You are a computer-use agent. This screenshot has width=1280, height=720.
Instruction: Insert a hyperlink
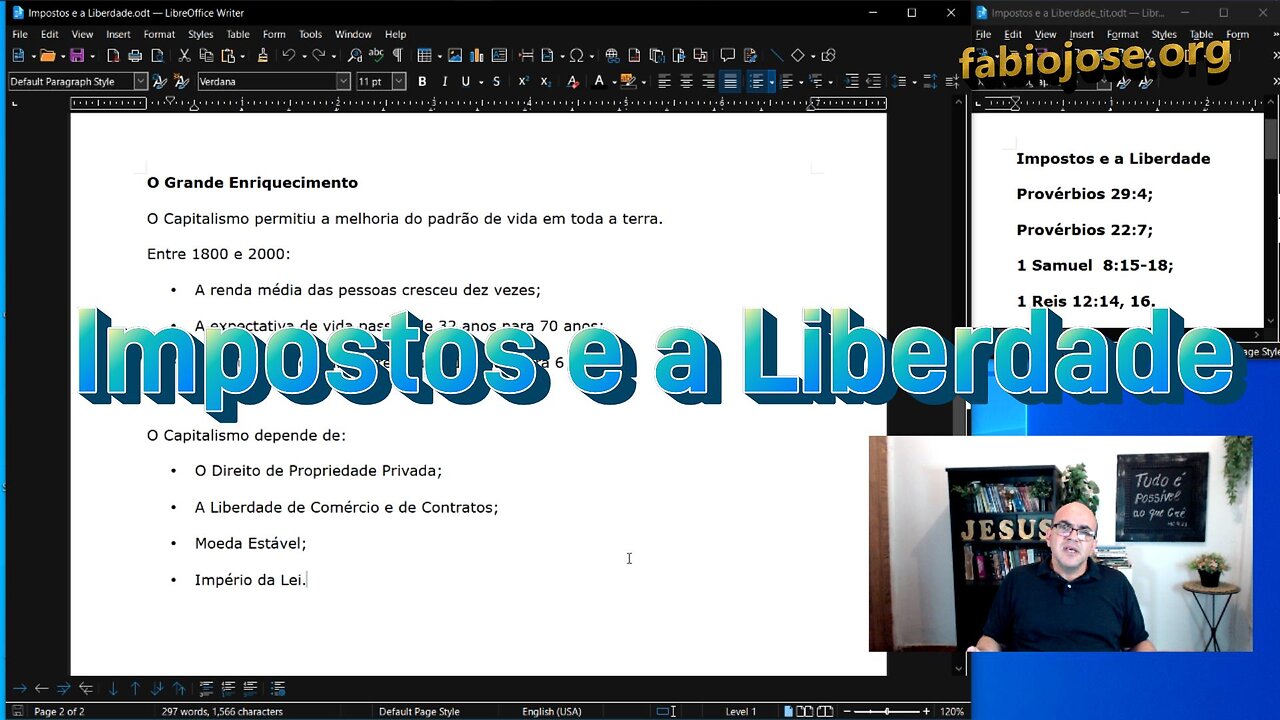pyautogui.click(x=612, y=56)
